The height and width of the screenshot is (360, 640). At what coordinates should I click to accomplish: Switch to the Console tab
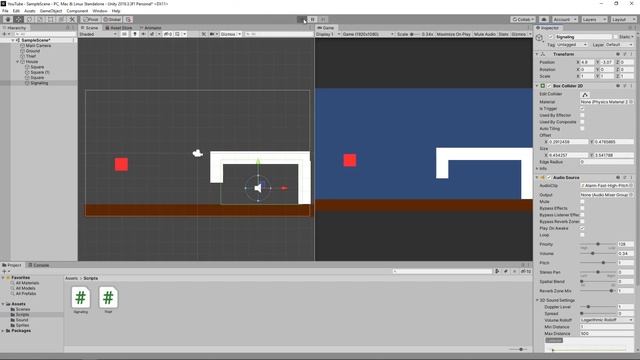(39, 265)
